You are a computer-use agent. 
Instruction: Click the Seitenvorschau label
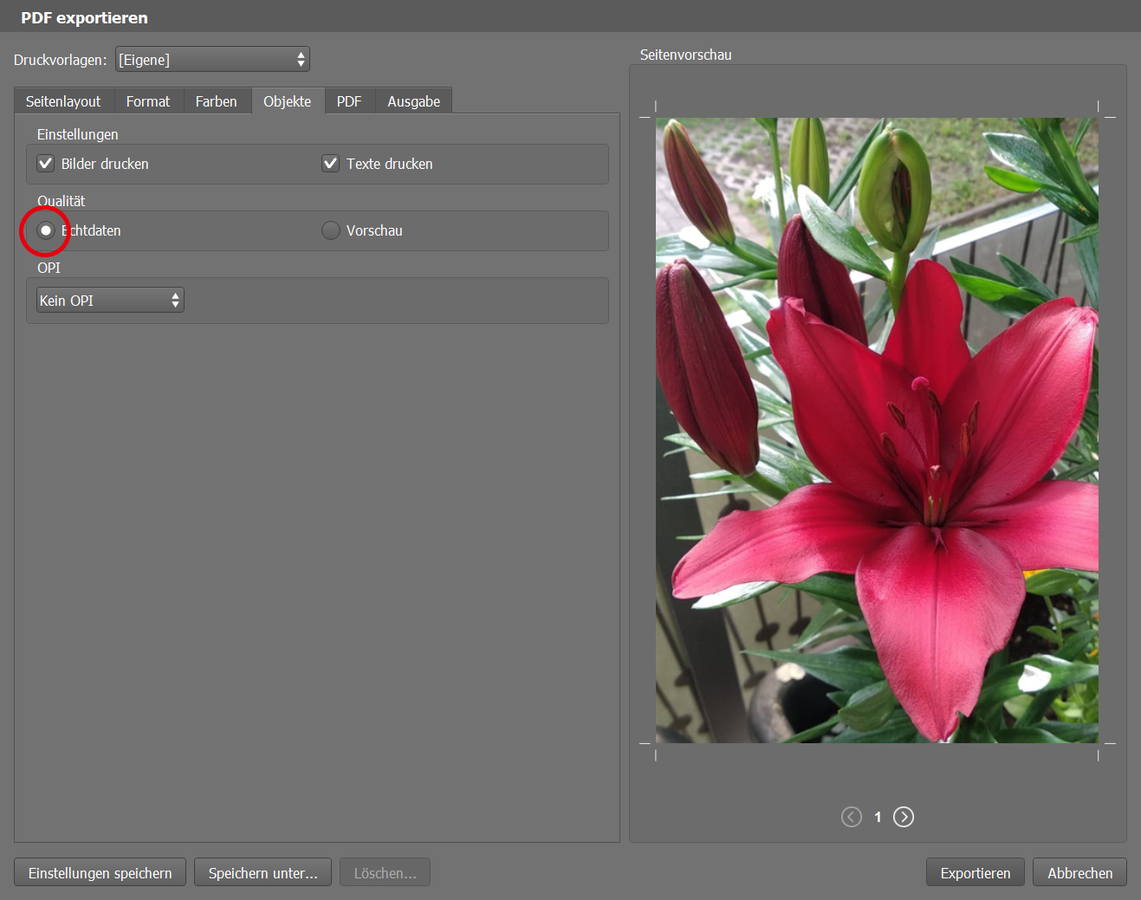pyautogui.click(x=685, y=55)
